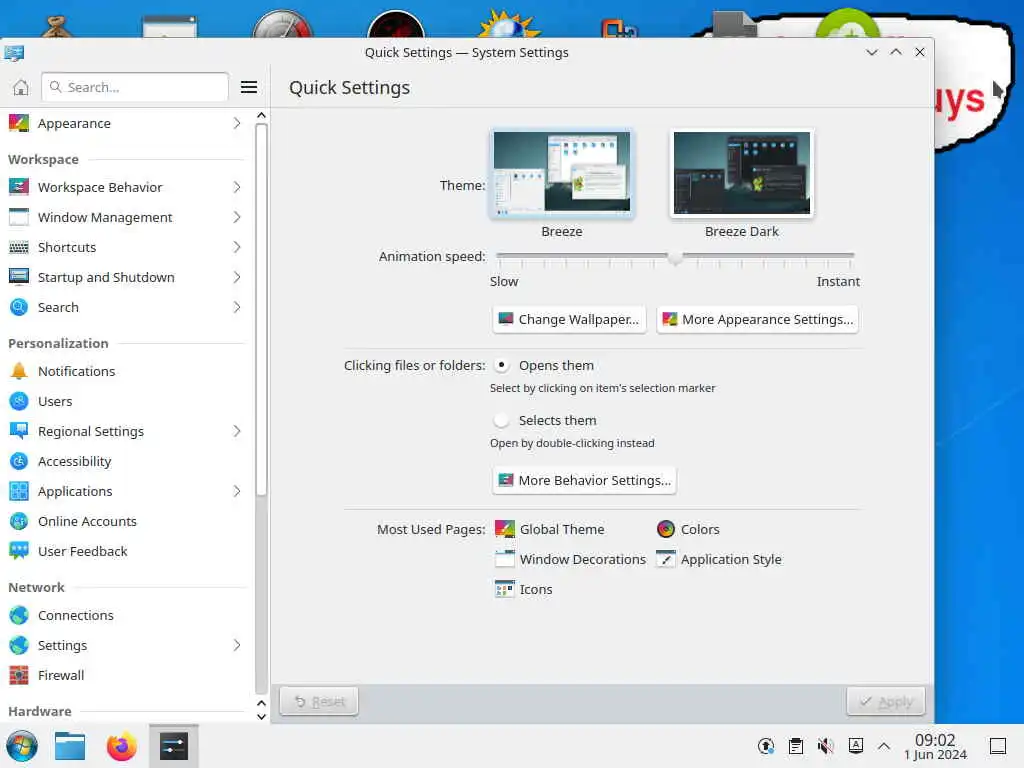Click the Applications grid icon

click(19, 491)
